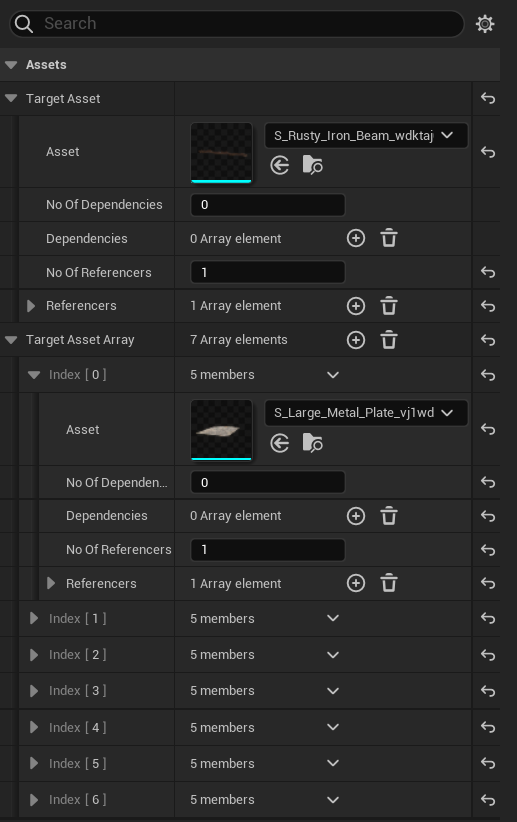Viewport: 517px width, 822px height.
Task: Click the Large Metal Plate thumbnail
Action: point(221,430)
